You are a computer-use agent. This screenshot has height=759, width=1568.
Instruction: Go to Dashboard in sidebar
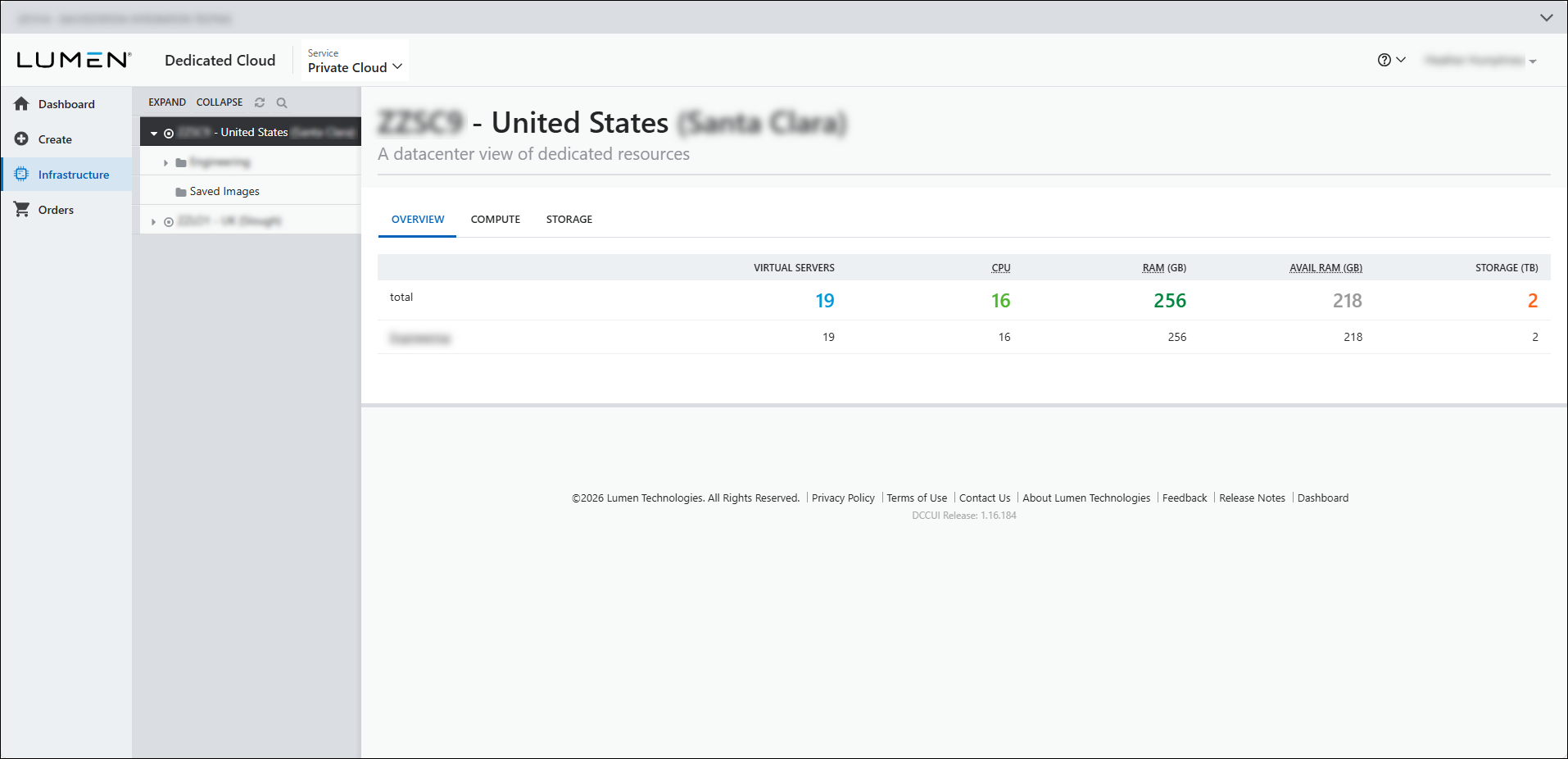66,104
